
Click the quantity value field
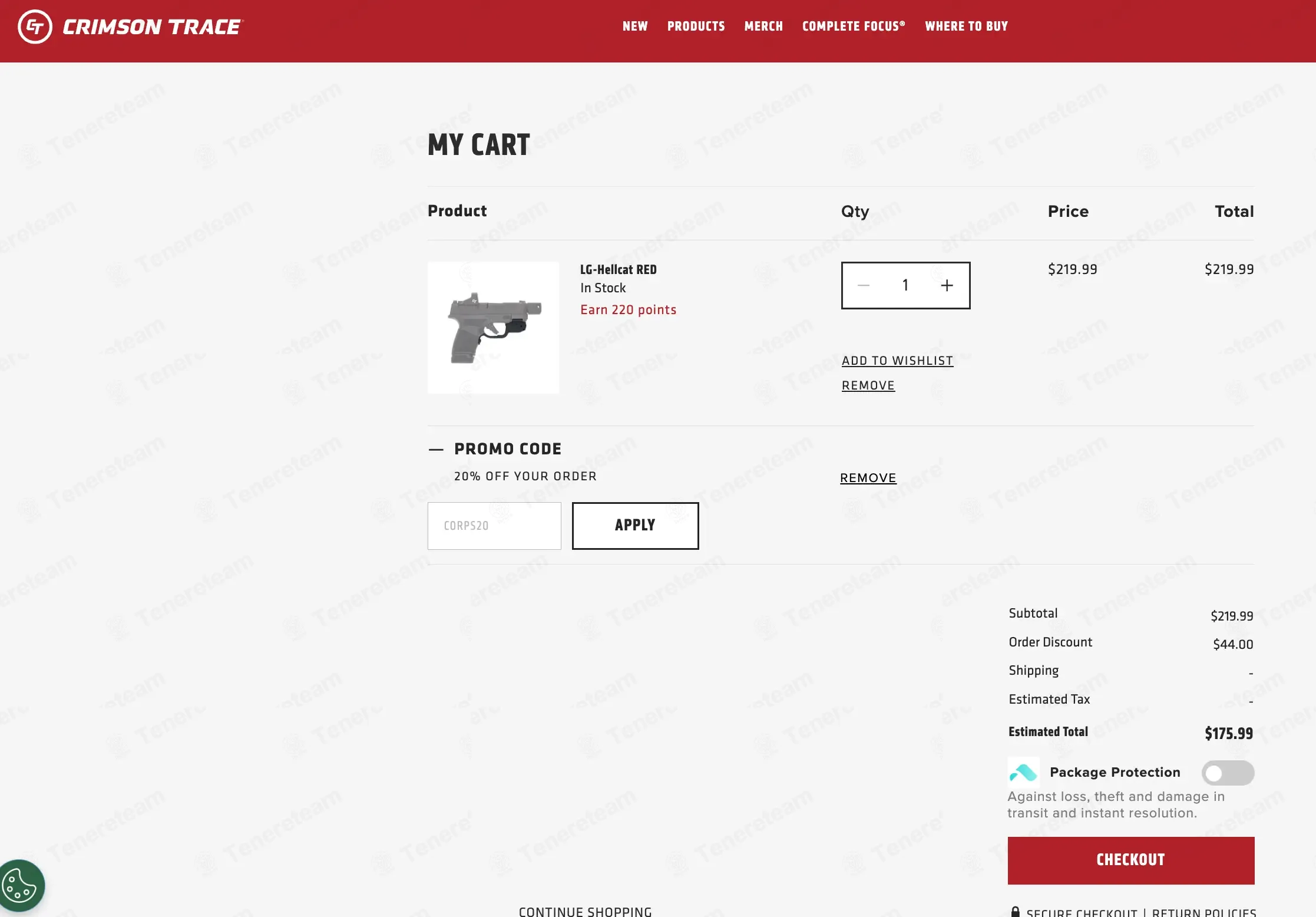pyautogui.click(x=905, y=286)
